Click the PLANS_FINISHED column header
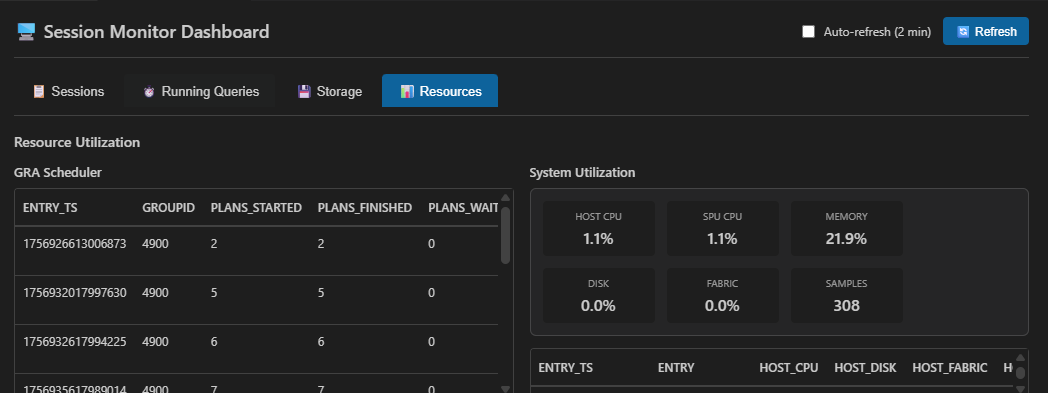Image resolution: width=1048 pixels, height=393 pixels. pyautogui.click(x=365, y=208)
